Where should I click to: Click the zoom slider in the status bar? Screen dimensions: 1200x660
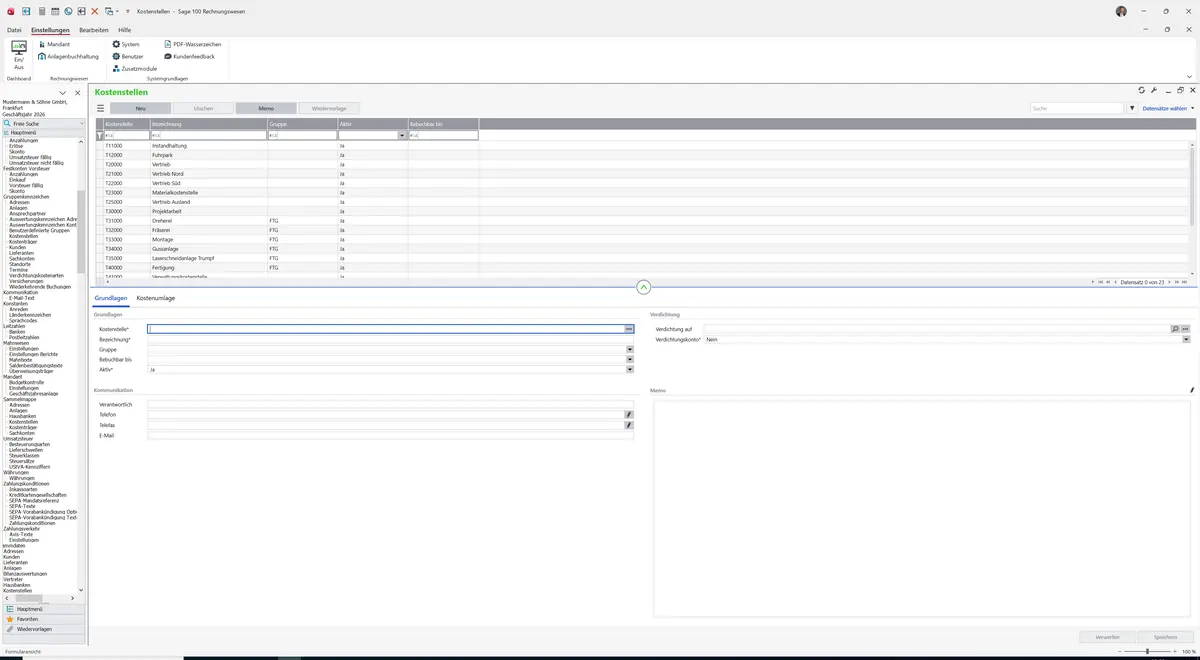(1147, 651)
